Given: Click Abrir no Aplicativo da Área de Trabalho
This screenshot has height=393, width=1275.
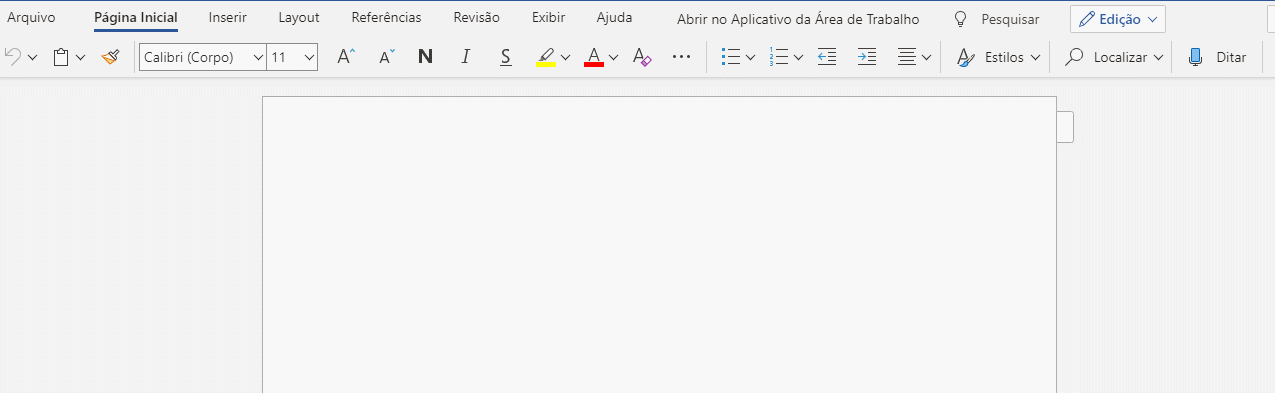Looking at the screenshot, I should click(798, 19).
